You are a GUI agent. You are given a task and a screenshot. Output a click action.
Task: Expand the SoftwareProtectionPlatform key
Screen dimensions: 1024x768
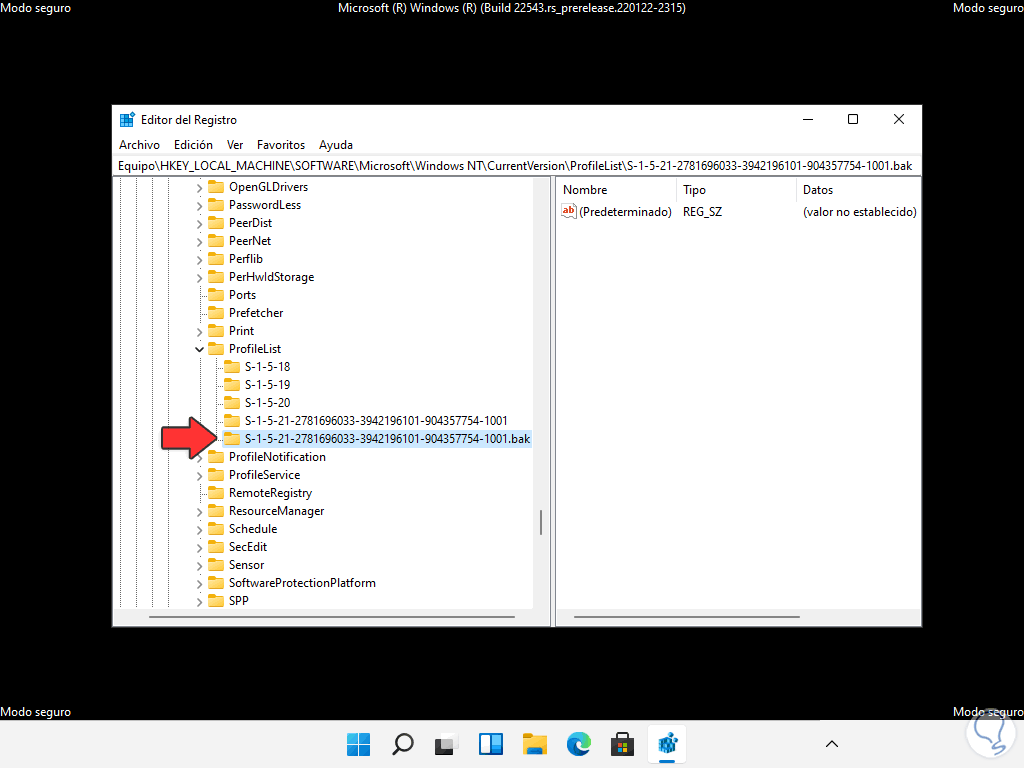click(x=200, y=583)
